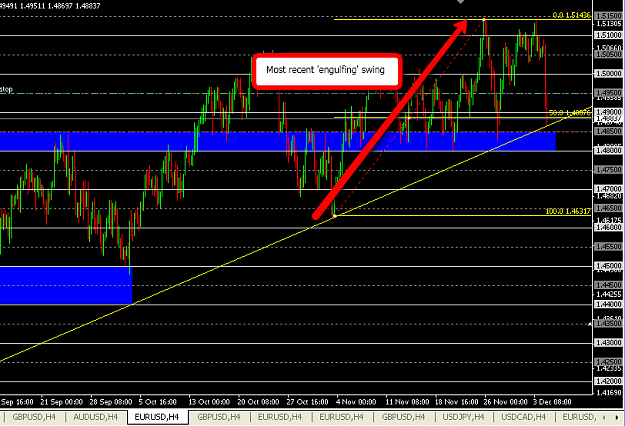625x426 pixels.
Task: Click price scale label 1.44000
Action: click(x=609, y=304)
